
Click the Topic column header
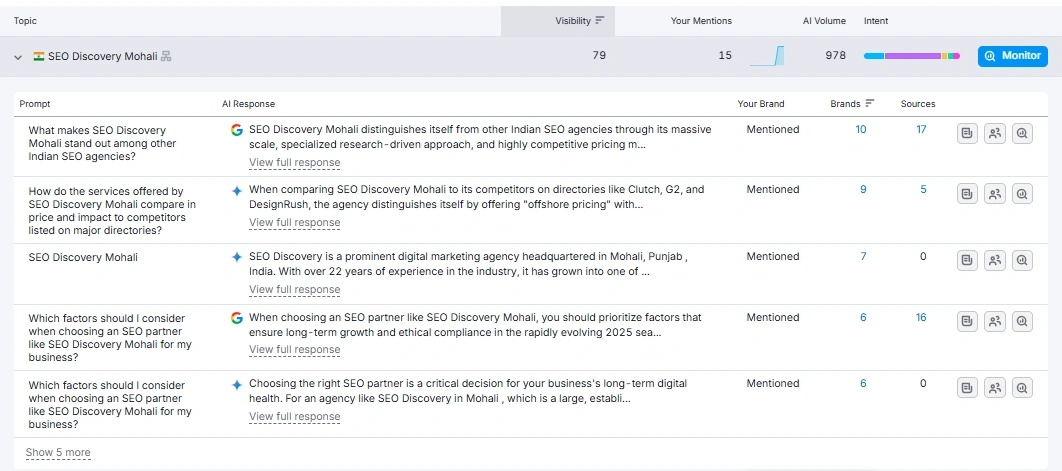pyautogui.click(x=25, y=21)
